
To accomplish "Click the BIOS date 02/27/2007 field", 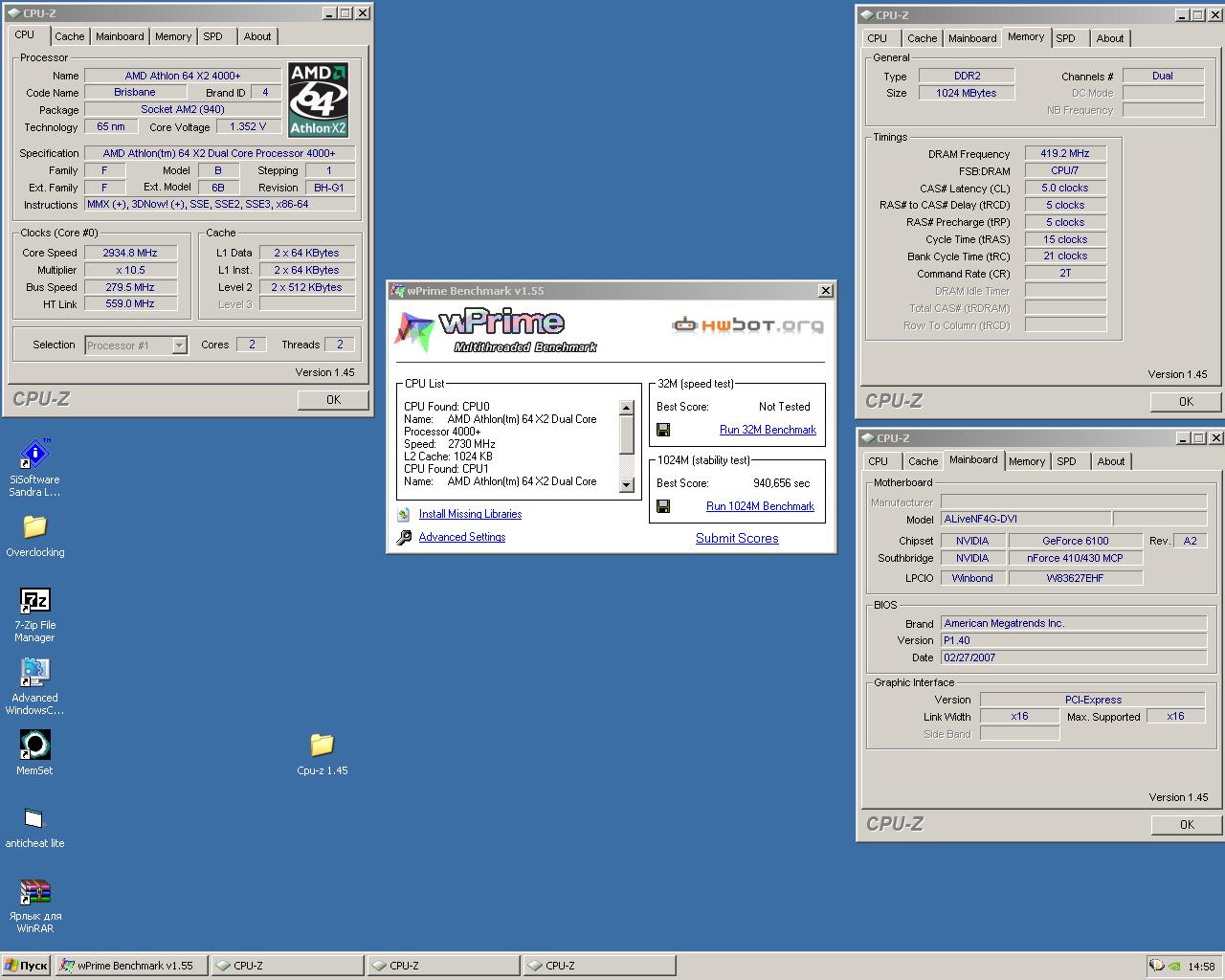I will [x=1074, y=657].
